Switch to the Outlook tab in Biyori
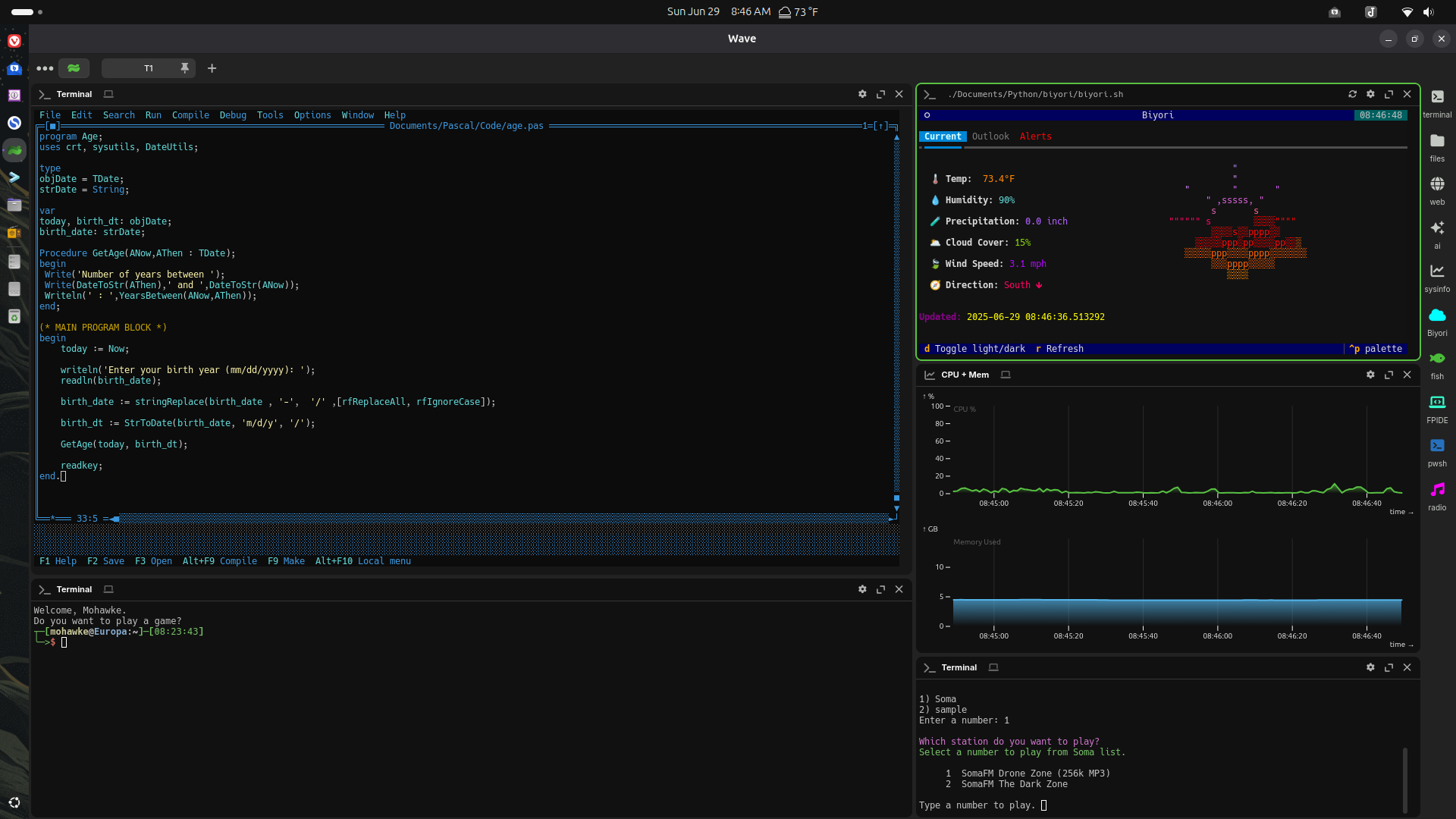This screenshot has height=819, width=1456. pos(990,136)
